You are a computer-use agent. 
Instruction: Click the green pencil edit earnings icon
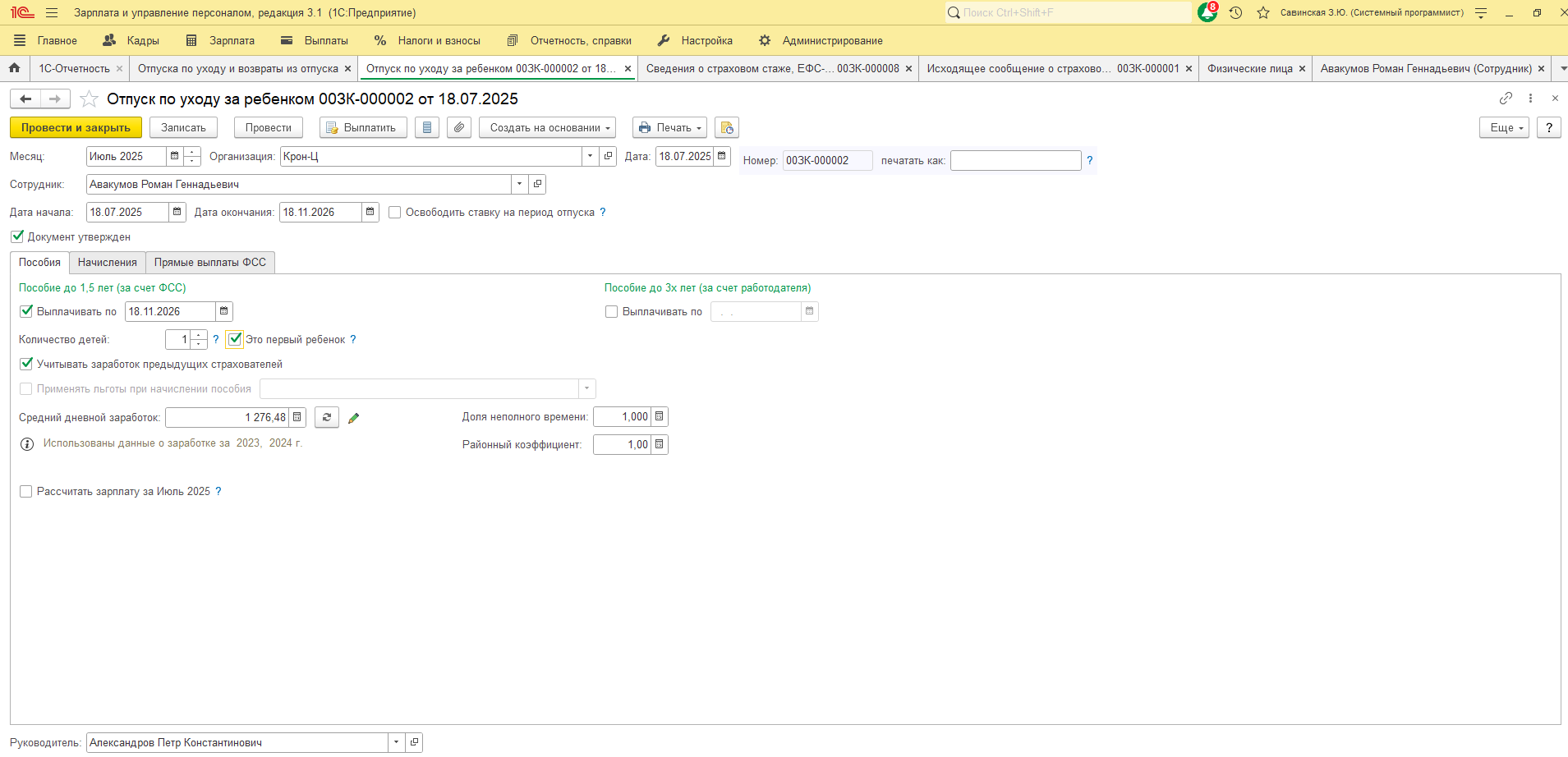(354, 418)
